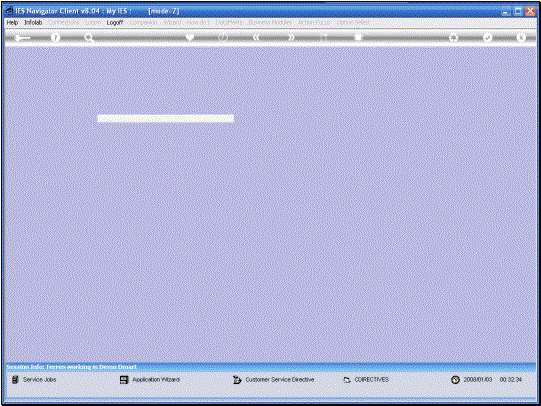Click the Service Jobs icon

(x=15, y=379)
